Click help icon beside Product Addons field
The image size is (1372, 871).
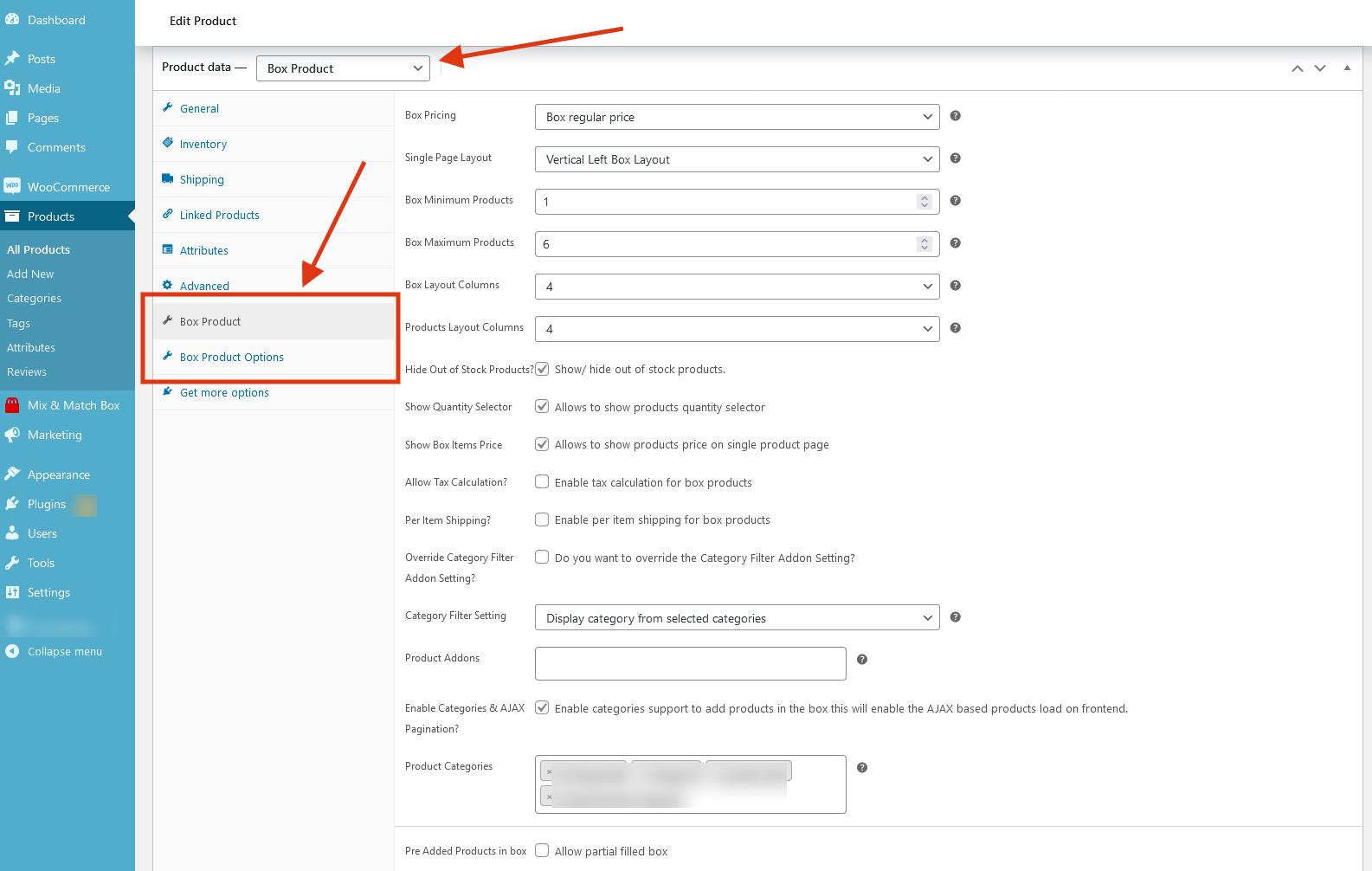[x=862, y=660]
